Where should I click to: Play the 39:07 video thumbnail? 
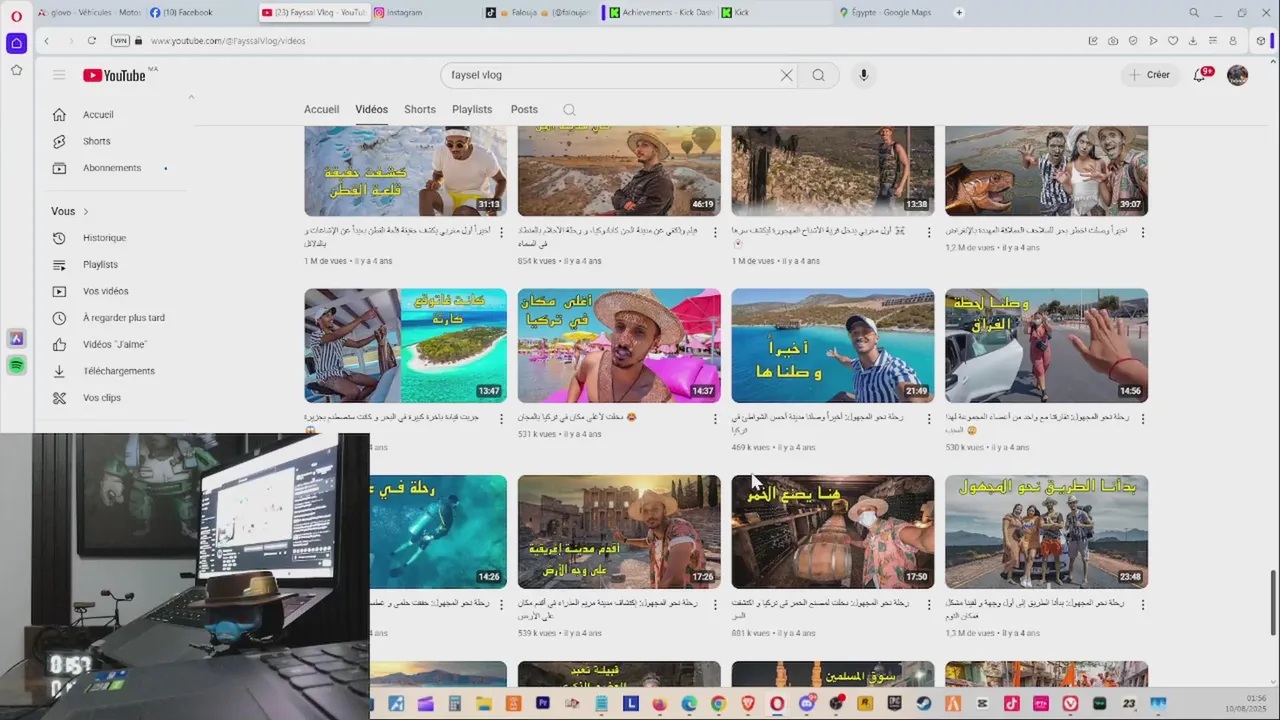click(1046, 171)
